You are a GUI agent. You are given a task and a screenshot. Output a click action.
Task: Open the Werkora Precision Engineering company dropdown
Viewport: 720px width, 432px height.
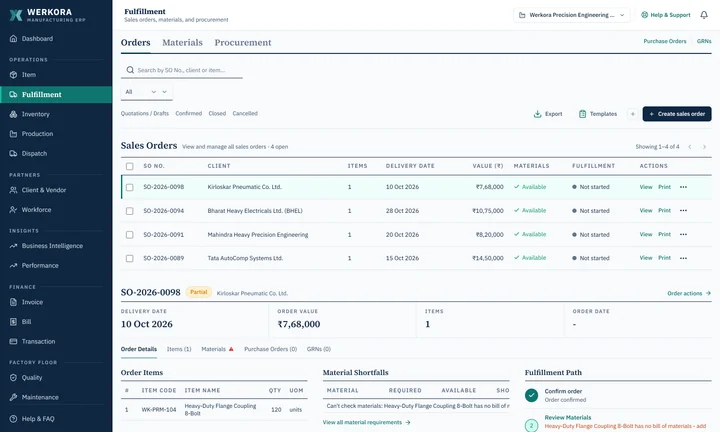click(572, 15)
